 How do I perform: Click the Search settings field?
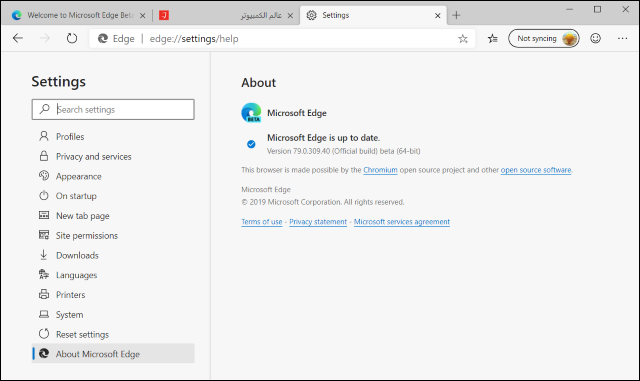coord(113,109)
